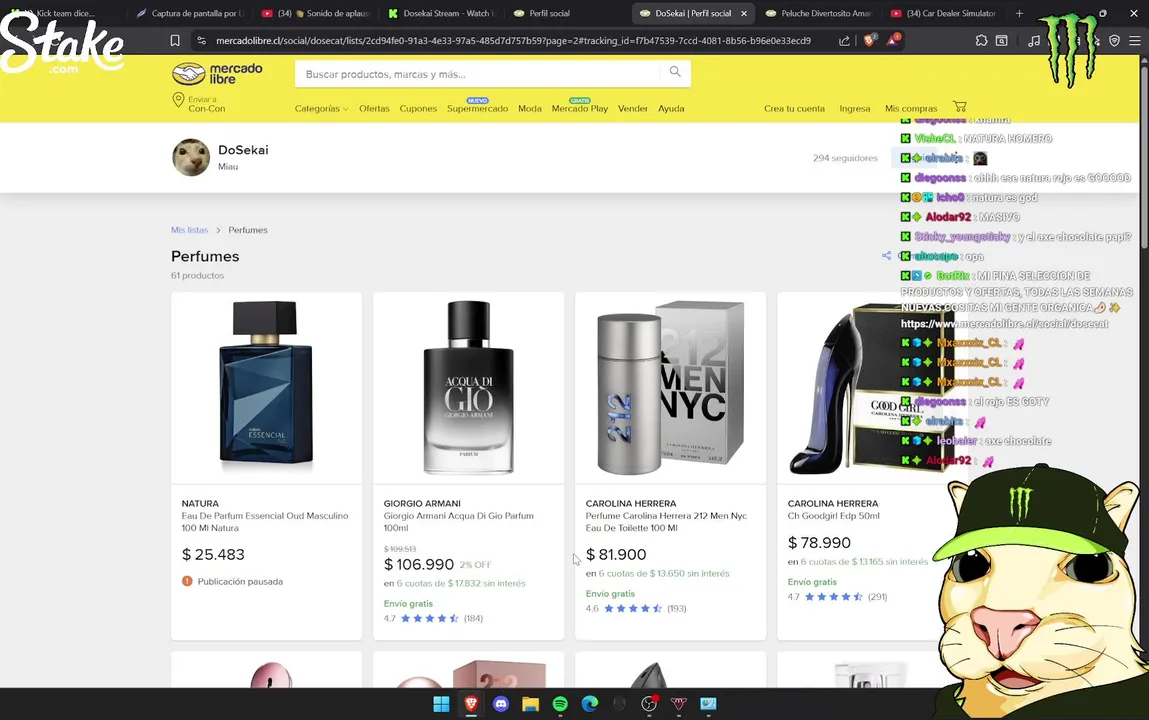The image size is (1149, 720).
Task: Switch to Peluche Divertosito tab
Action: pos(819,13)
